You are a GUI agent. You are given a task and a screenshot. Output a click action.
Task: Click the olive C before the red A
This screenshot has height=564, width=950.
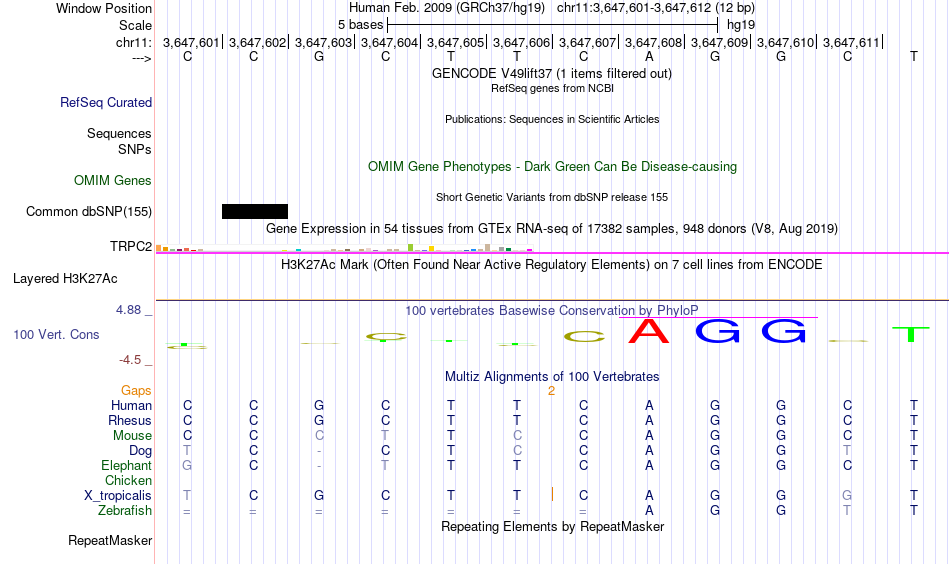click(x=584, y=337)
